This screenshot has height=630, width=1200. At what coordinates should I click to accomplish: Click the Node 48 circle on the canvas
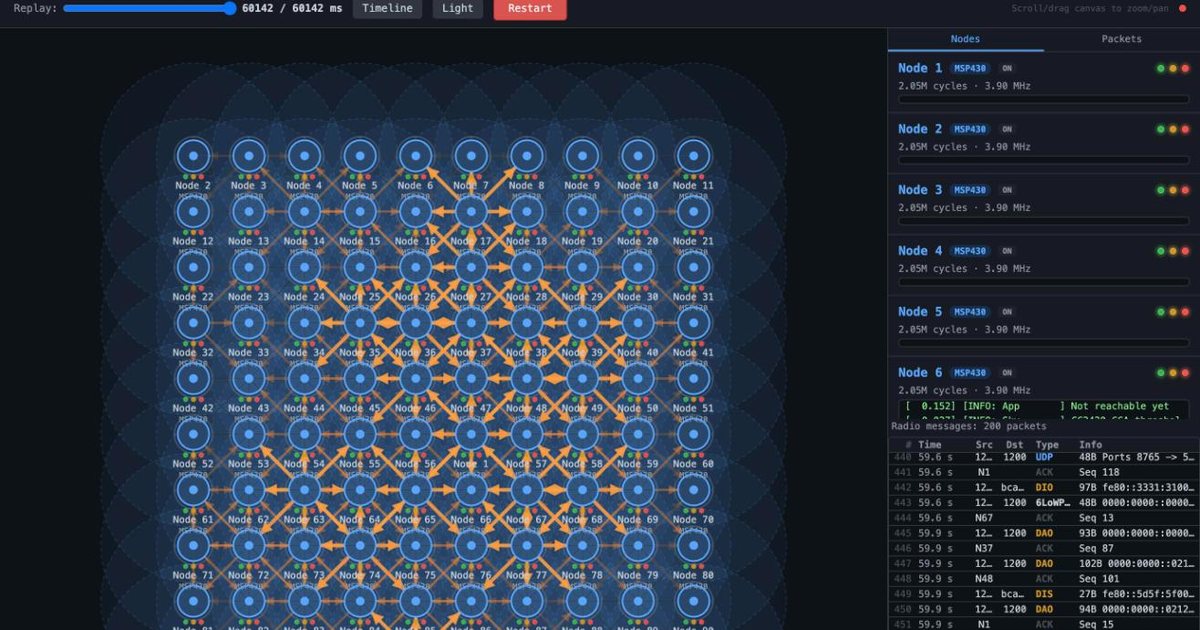pos(526,379)
